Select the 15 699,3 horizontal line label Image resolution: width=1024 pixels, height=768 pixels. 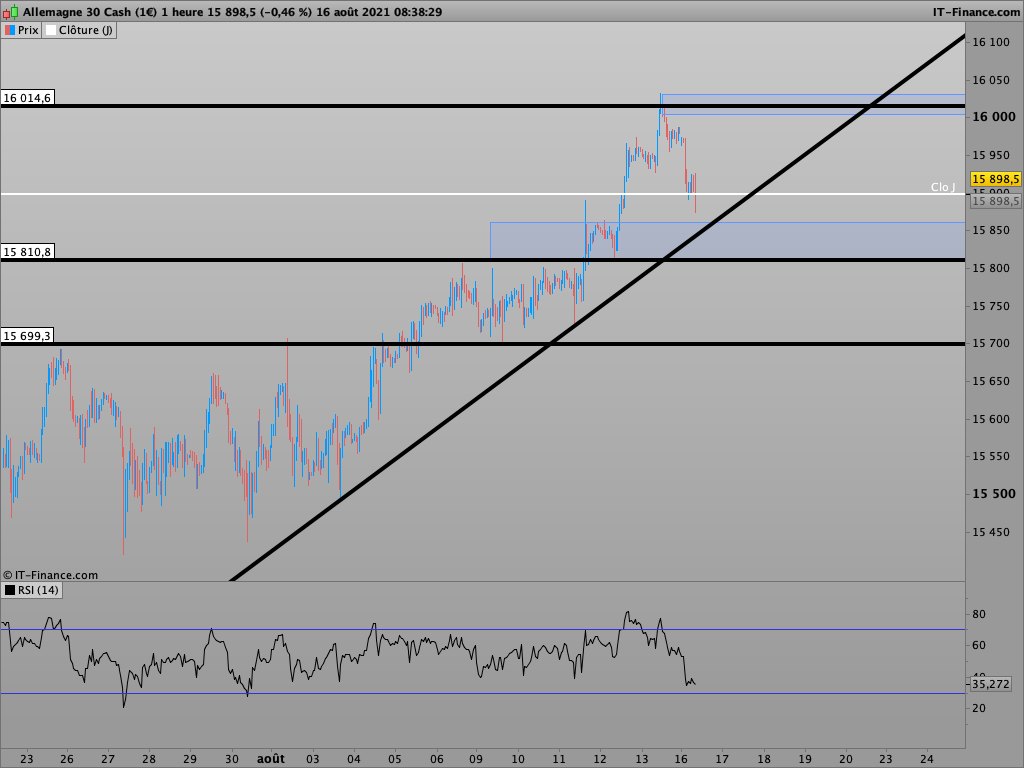[x=27, y=336]
